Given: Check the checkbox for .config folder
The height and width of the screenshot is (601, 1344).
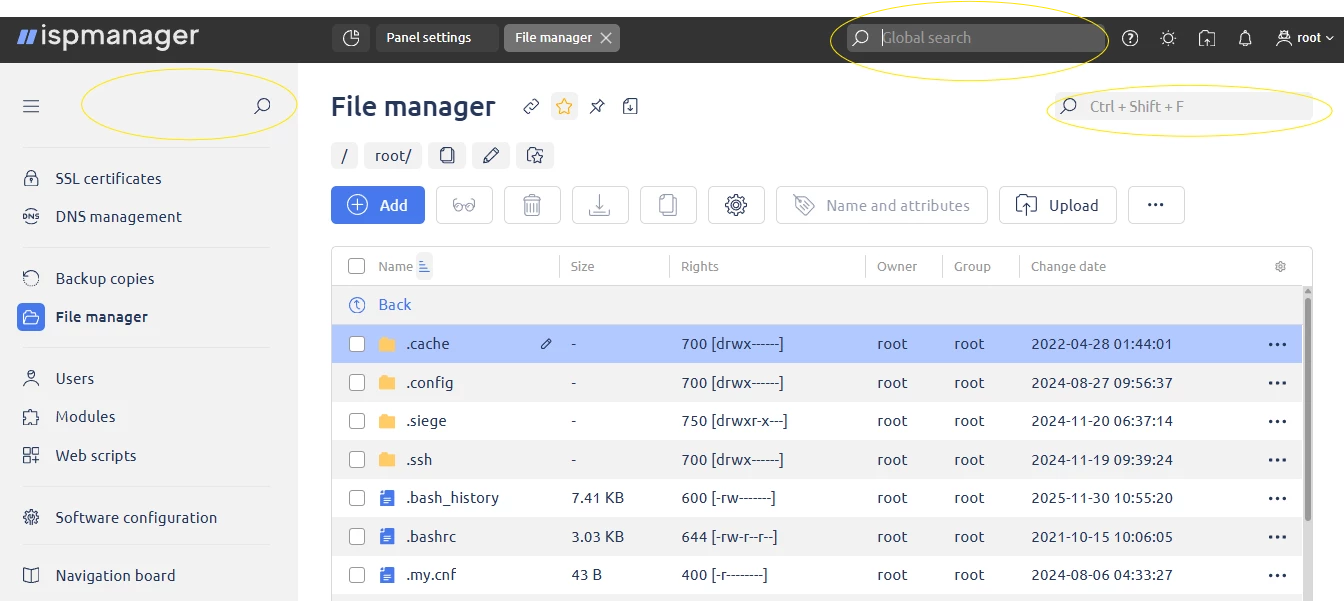Looking at the screenshot, I should pos(357,382).
